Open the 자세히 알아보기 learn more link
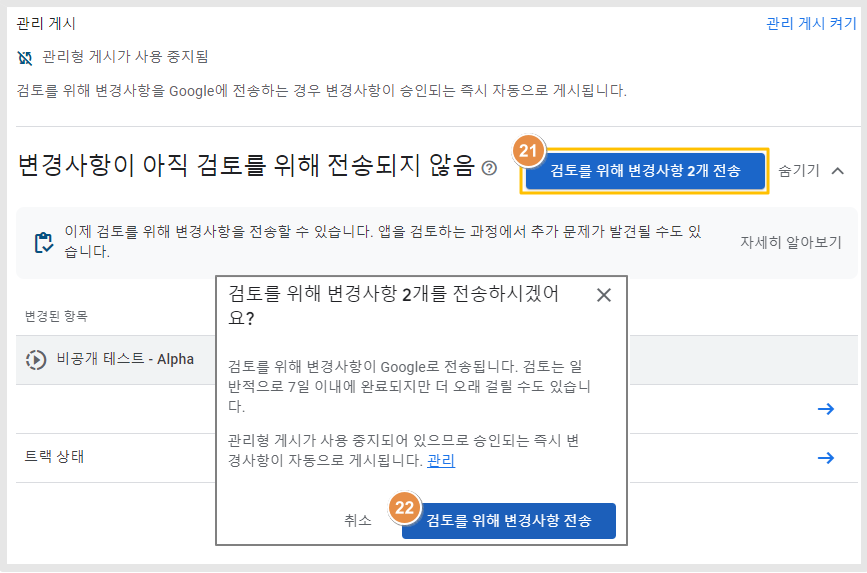The height and width of the screenshot is (573, 867). pos(791,242)
